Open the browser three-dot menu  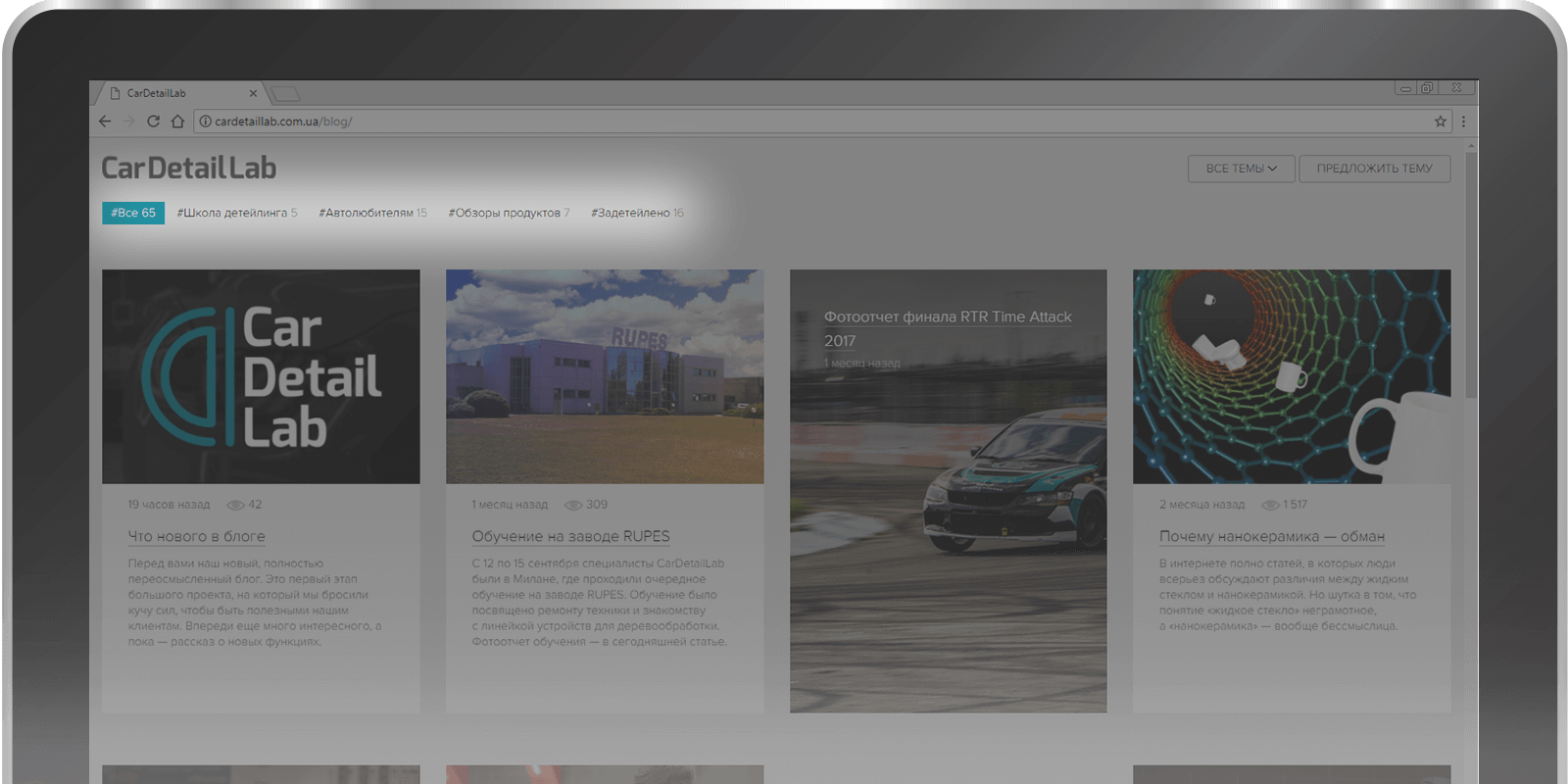[x=1463, y=122]
